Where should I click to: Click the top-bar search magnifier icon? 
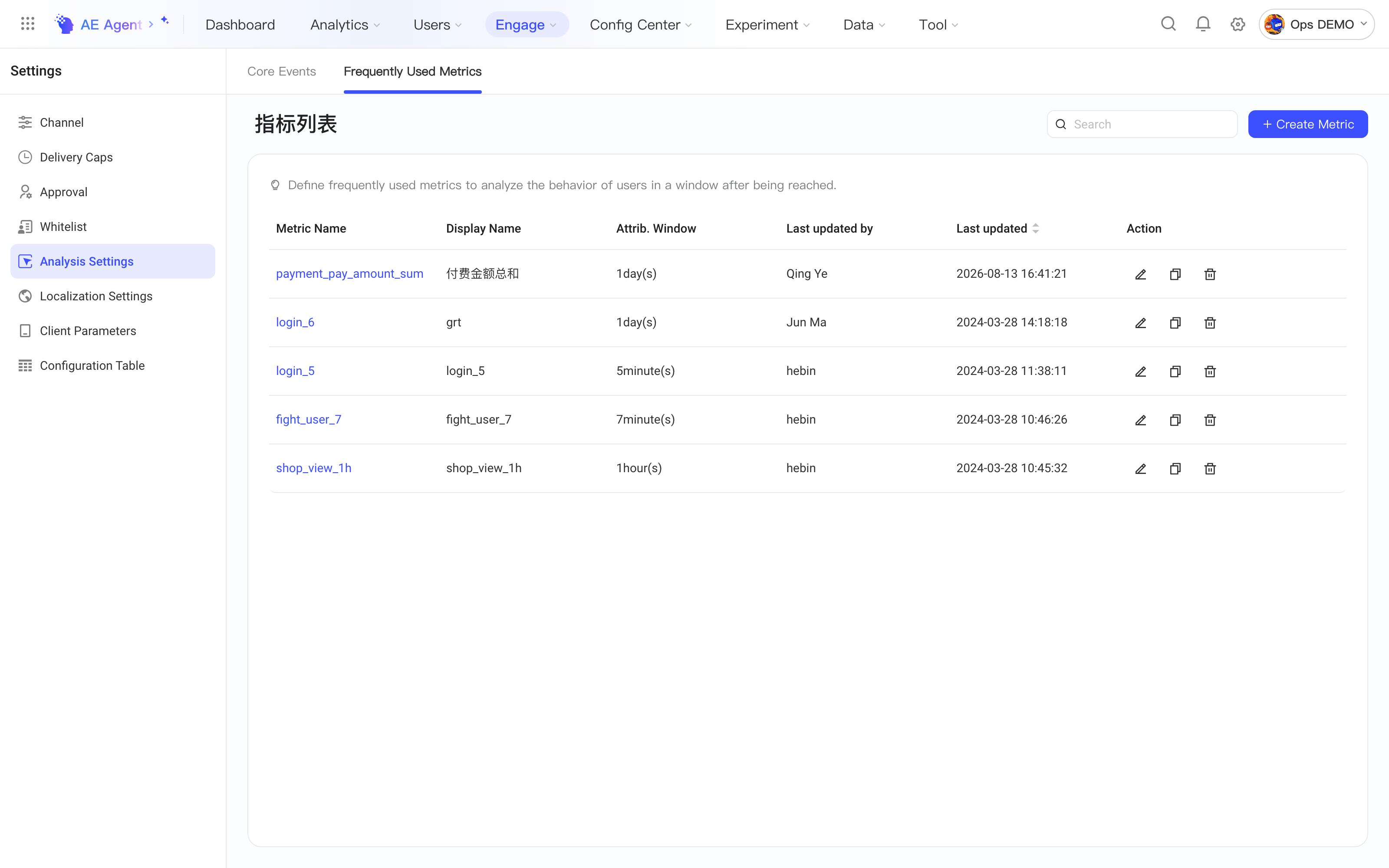[1168, 24]
